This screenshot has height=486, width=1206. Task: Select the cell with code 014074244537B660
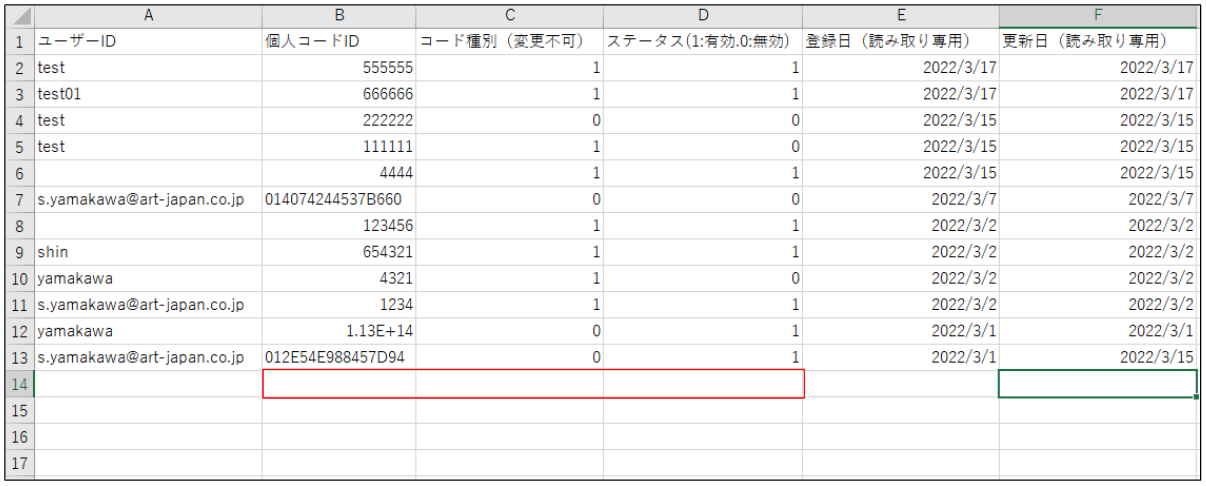point(339,199)
